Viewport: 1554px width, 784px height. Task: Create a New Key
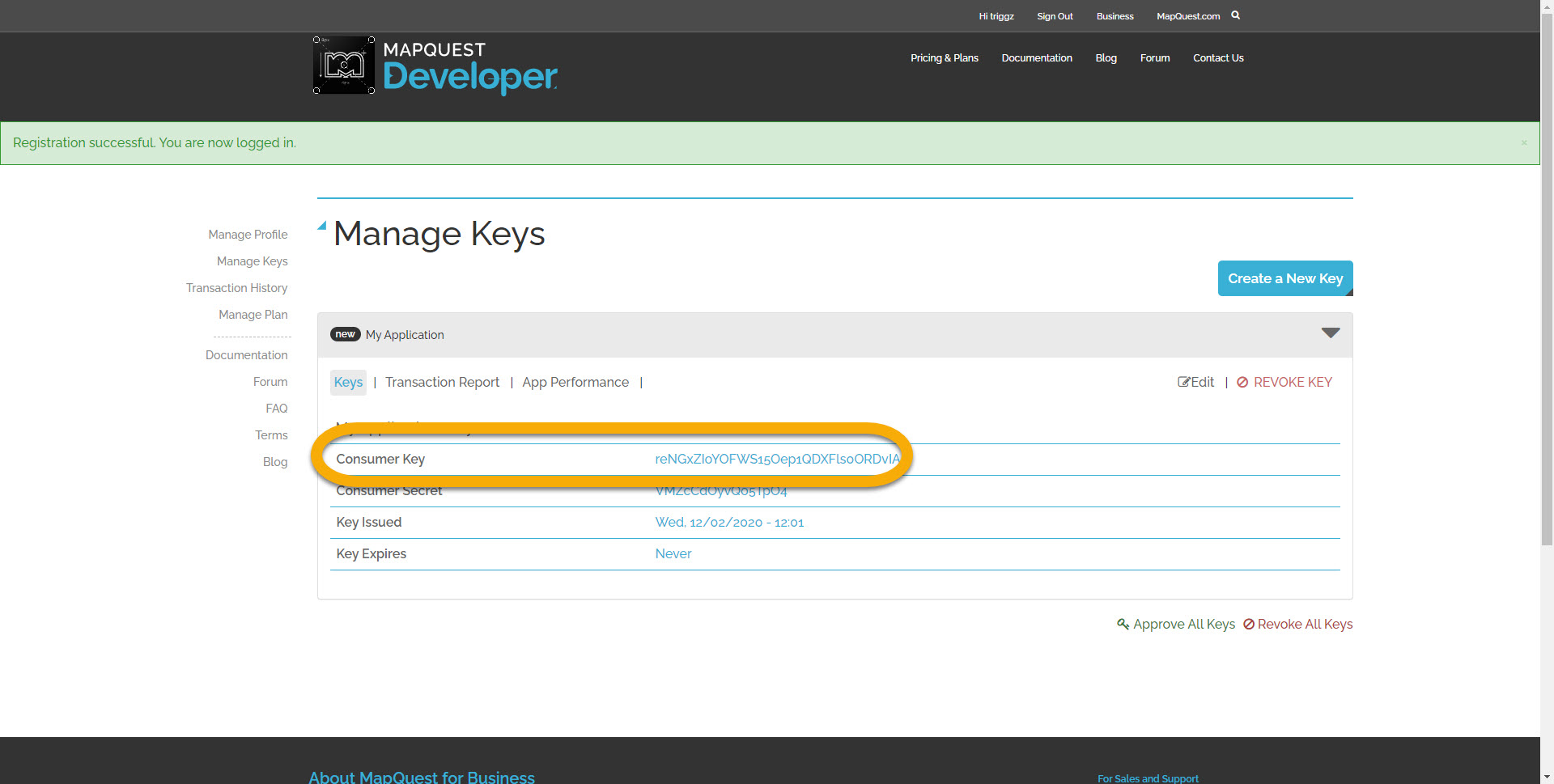tap(1285, 278)
